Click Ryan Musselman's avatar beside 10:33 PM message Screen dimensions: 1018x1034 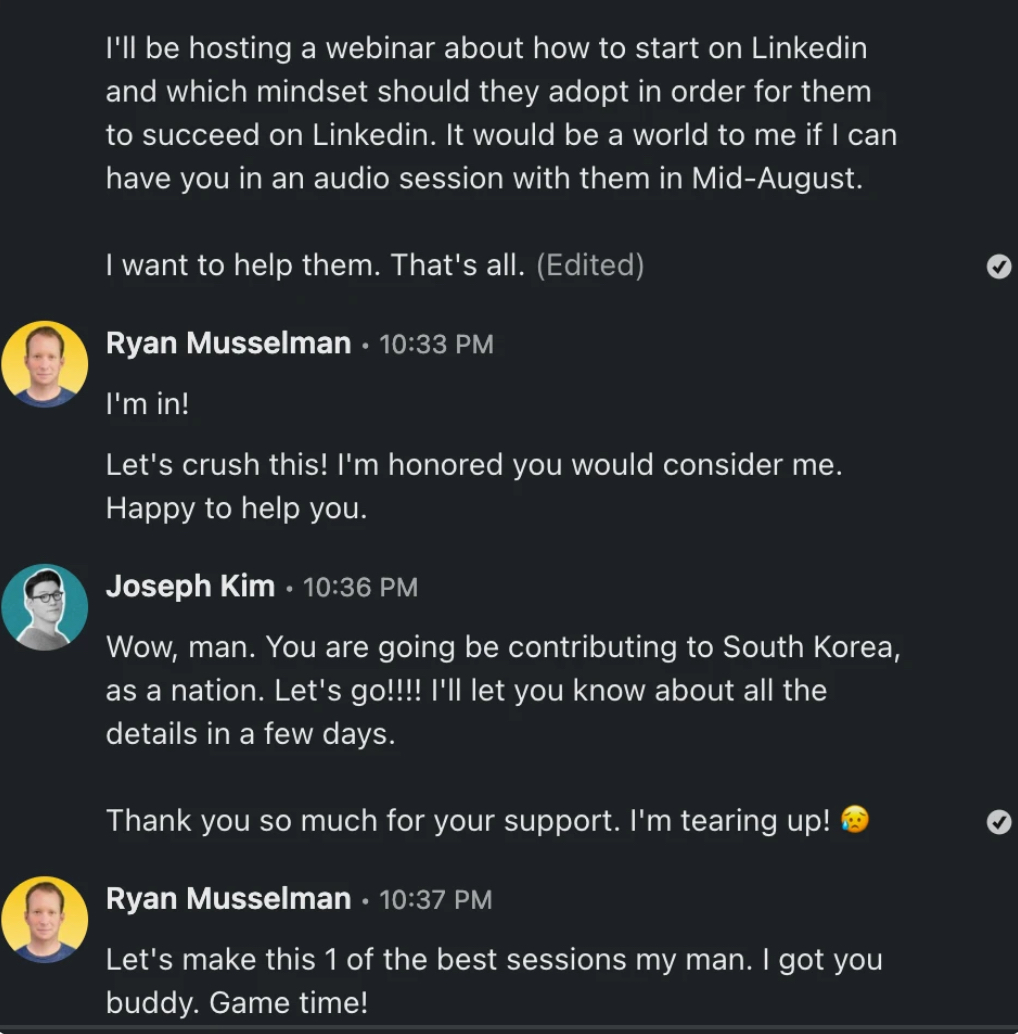click(x=44, y=364)
